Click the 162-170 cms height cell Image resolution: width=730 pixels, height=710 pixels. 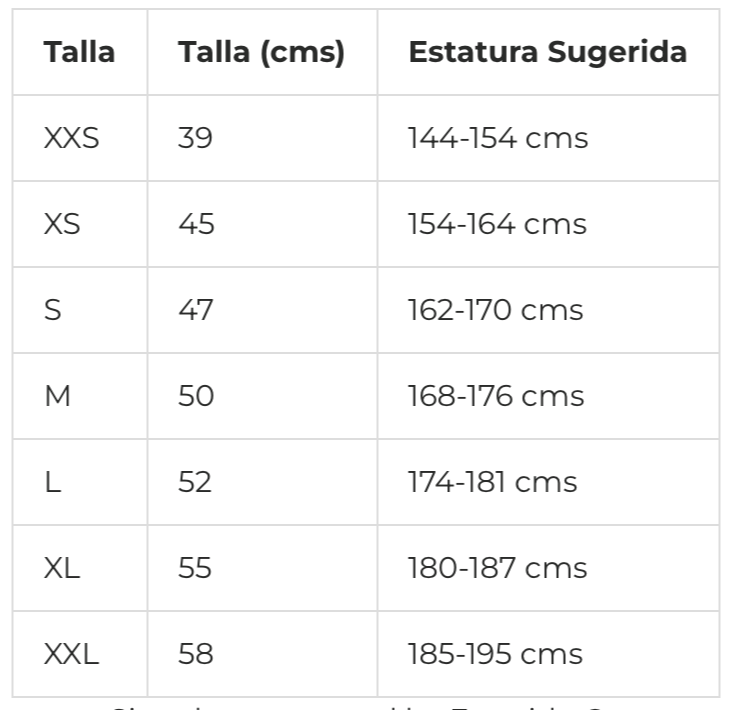pos(548,310)
